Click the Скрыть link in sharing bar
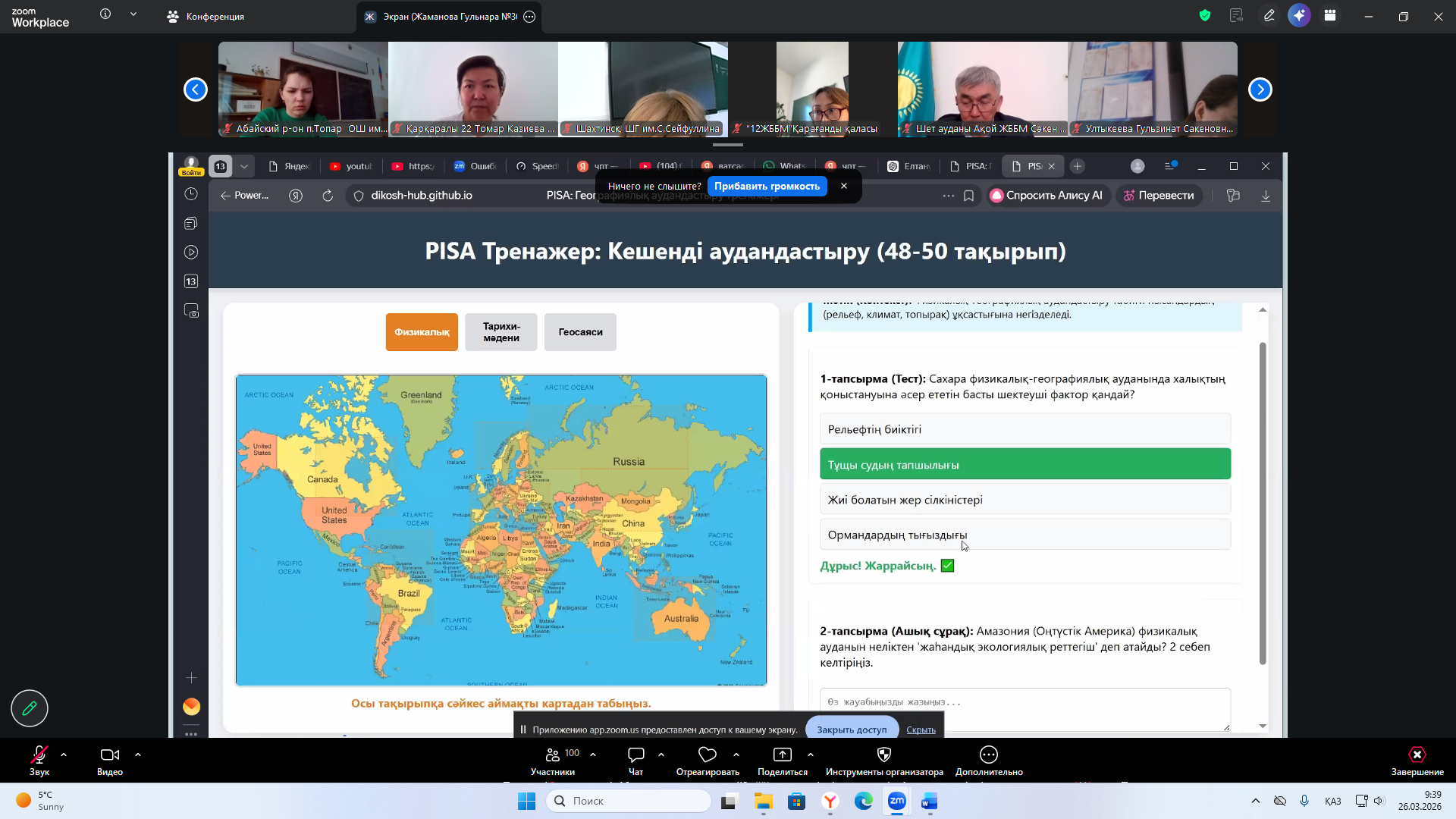The image size is (1456, 819). click(x=921, y=730)
